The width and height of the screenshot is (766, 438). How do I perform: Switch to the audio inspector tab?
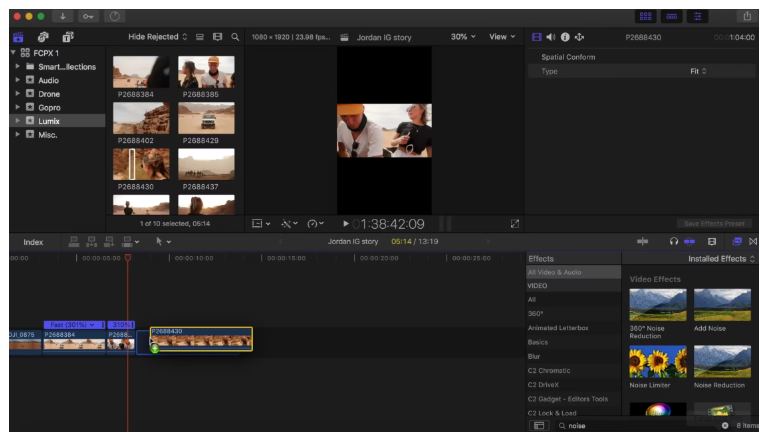pos(551,37)
